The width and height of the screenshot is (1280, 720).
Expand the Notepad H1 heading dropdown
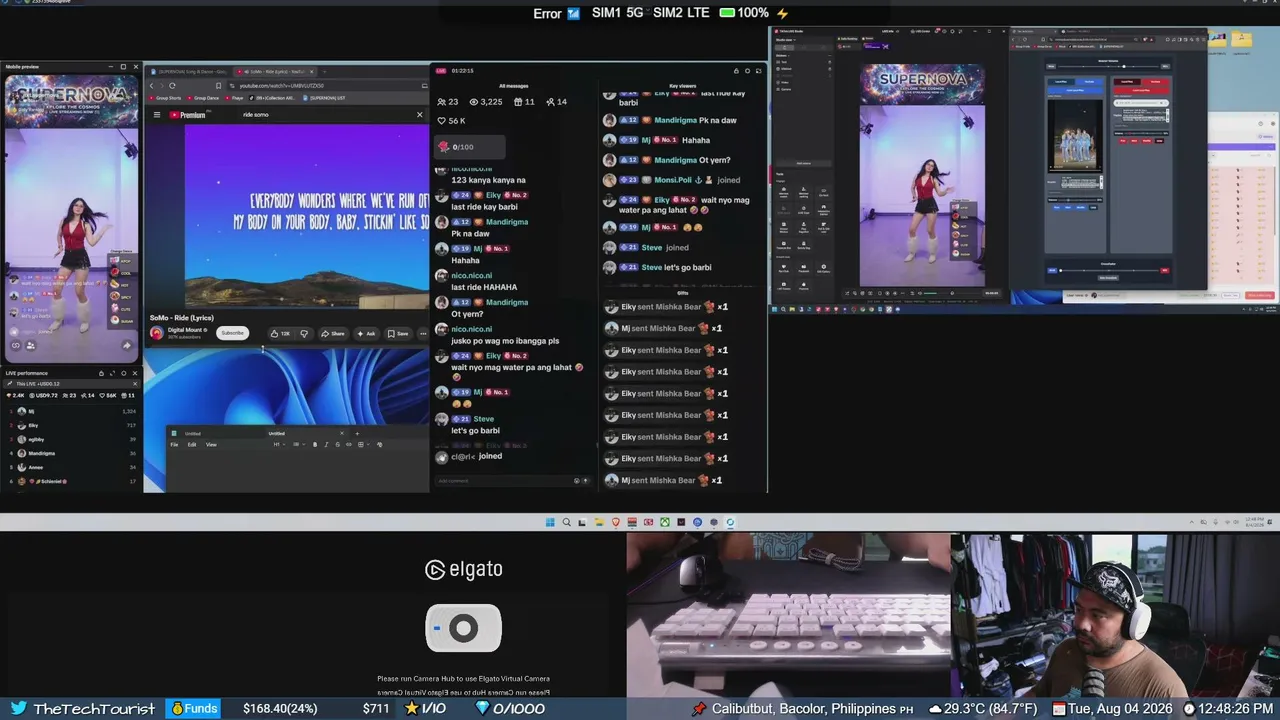pyautogui.click(x=278, y=444)
